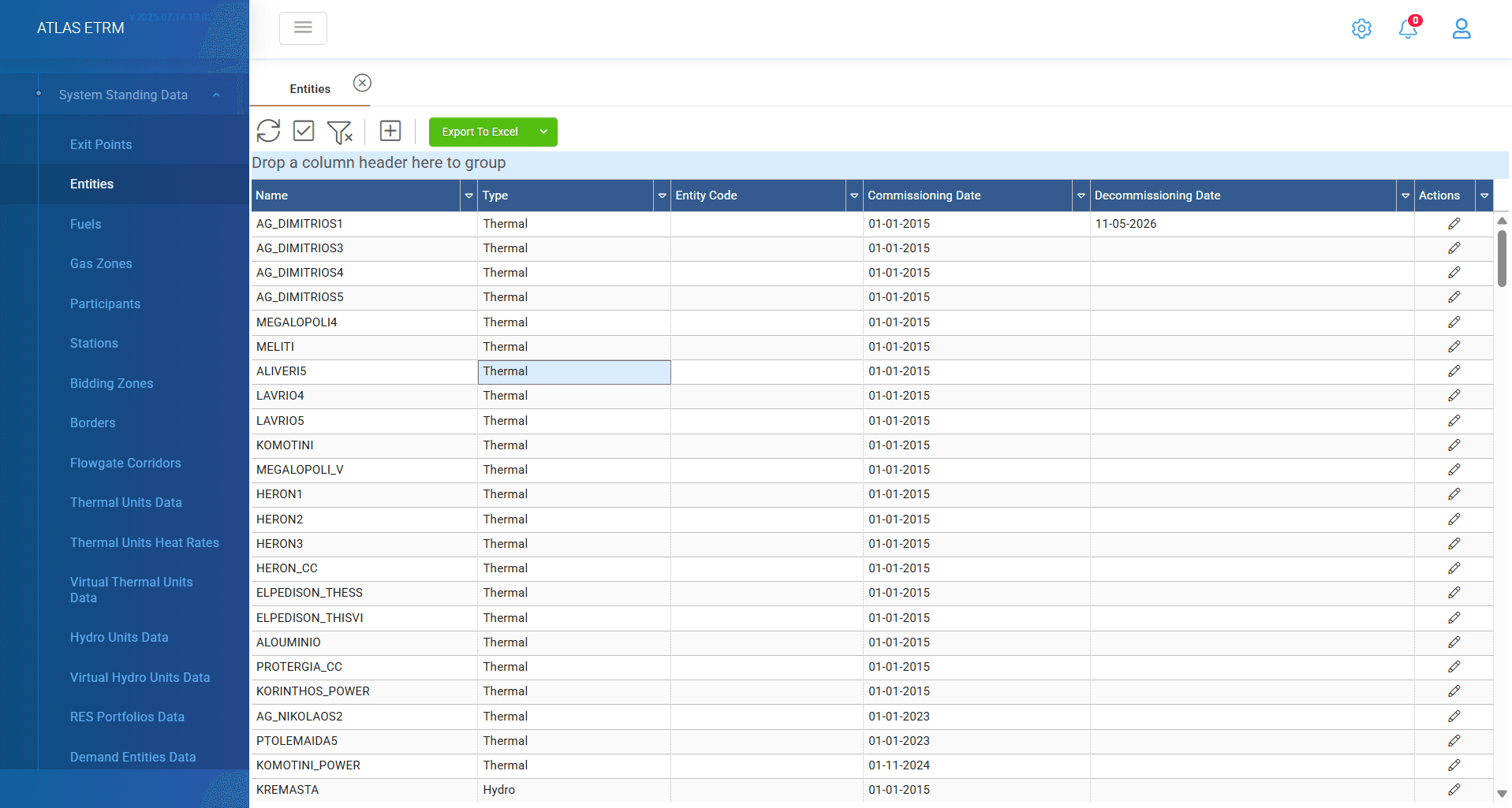The image size is (1512, 808).
Task: Select the 11-05-2026 decommissioning date cell
Action: tap(1252, 224)
